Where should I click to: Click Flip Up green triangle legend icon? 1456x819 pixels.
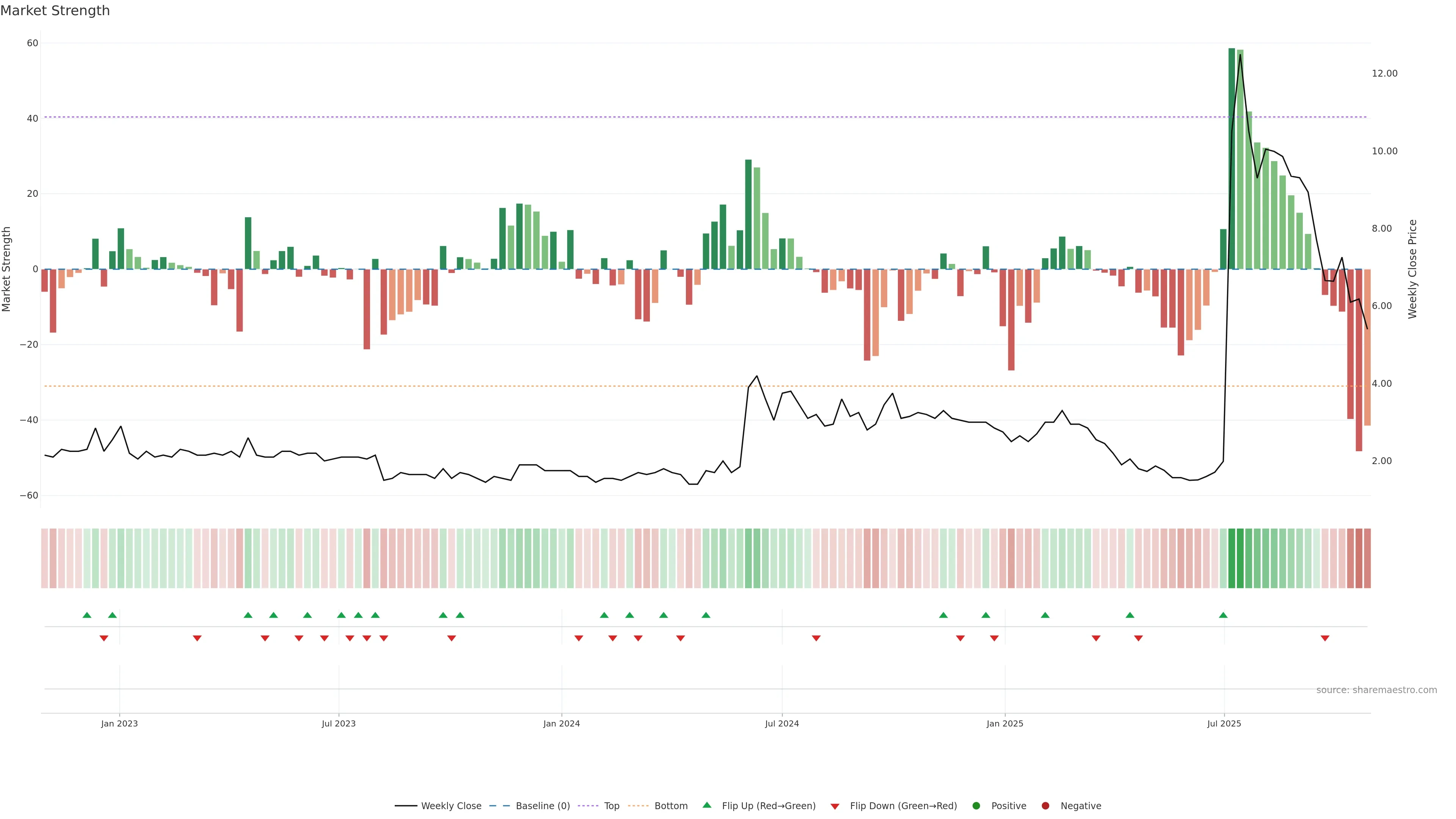click(x=706, y=805)
